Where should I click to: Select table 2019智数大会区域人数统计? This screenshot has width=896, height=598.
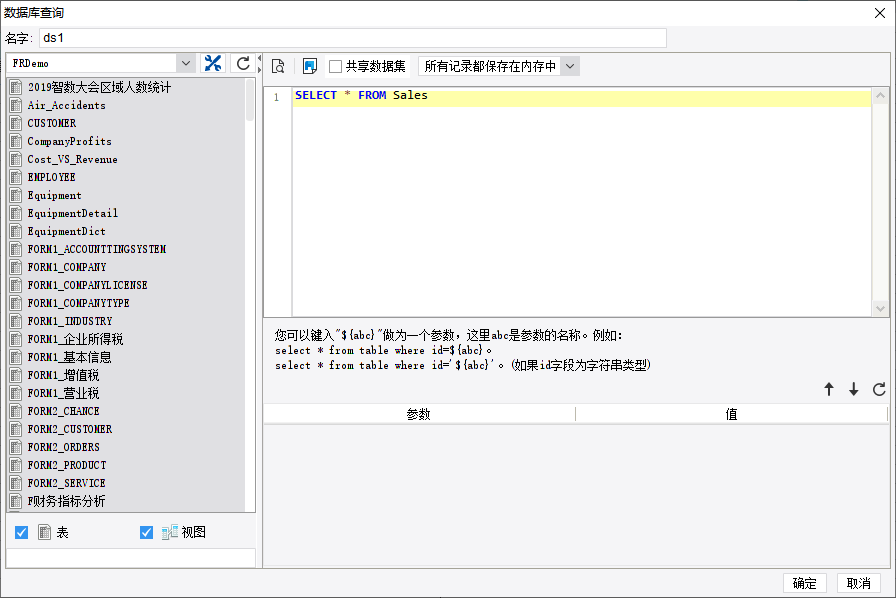99,87
